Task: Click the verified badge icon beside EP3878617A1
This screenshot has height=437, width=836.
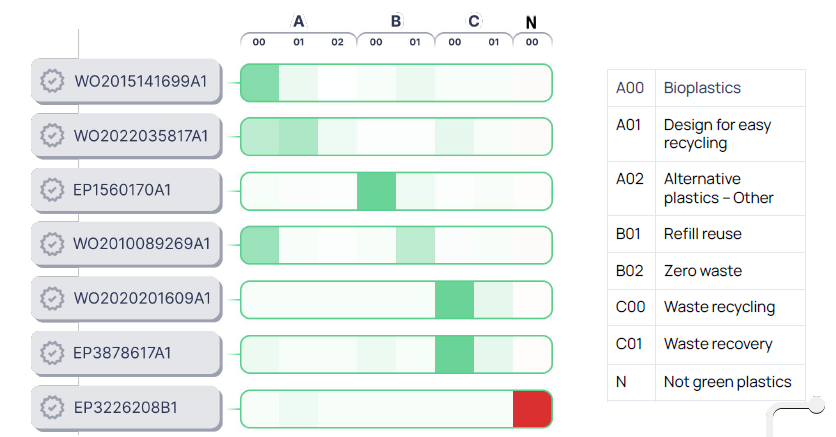Action: (52, 352)
